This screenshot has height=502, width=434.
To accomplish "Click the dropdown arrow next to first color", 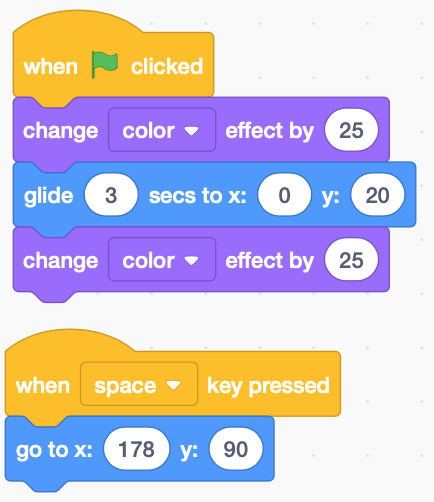I will pyautogui.click(x=192, y=131).
